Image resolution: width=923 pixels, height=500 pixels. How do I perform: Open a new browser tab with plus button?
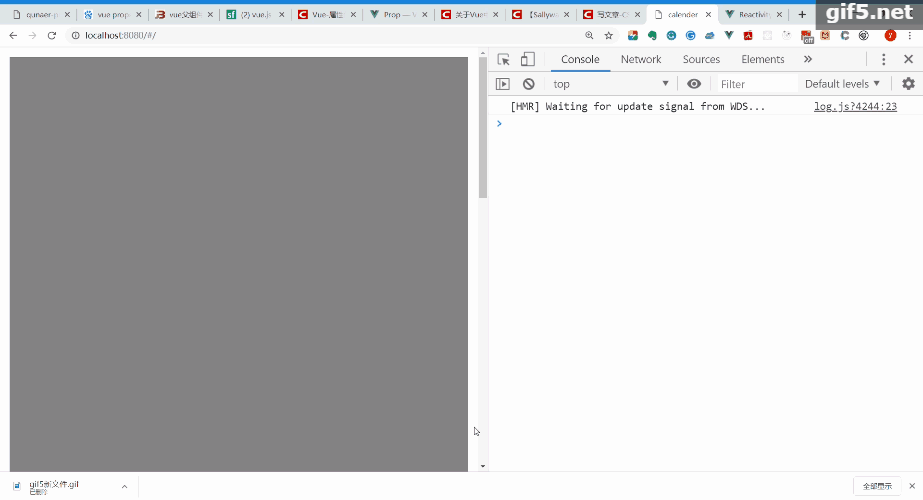(x=802, y=14)
